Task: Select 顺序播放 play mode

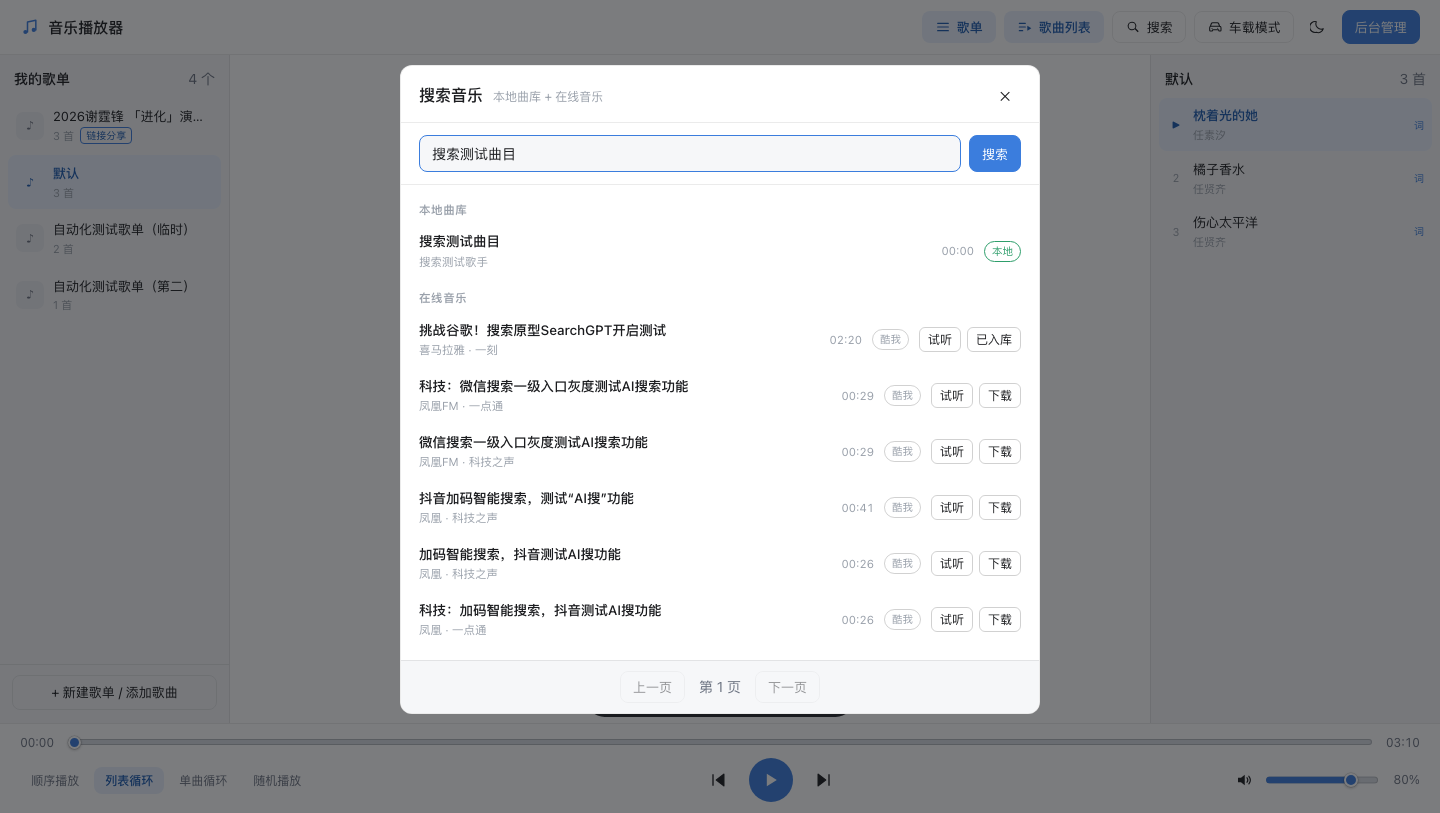Action: pyautogui.click(x=55, y=780)
